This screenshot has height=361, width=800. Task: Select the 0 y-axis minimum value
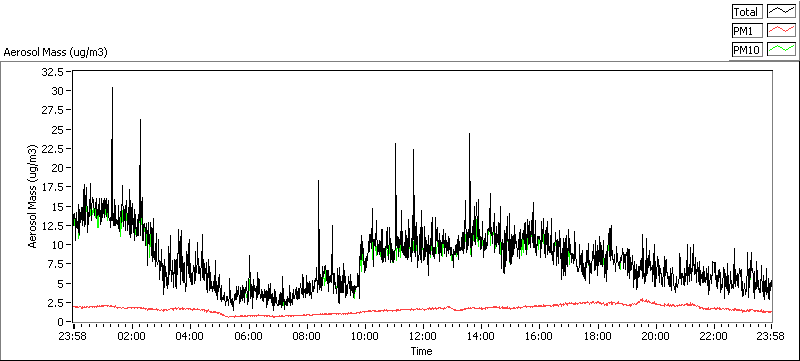[60, 322]
